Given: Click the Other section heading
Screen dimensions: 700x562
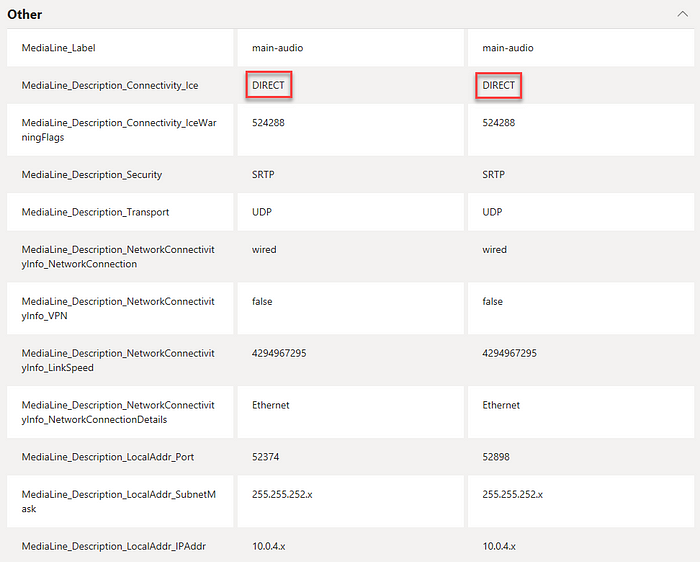Looking at the screenshot, I should point(25,14).
